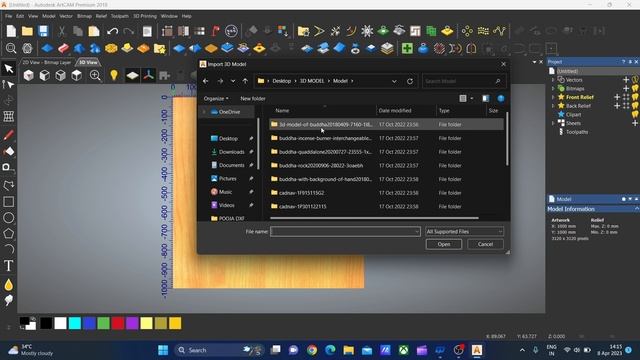Click the Zoom magnifier icon in second toolbar row
Screen dimensions: 640x360
11,48
